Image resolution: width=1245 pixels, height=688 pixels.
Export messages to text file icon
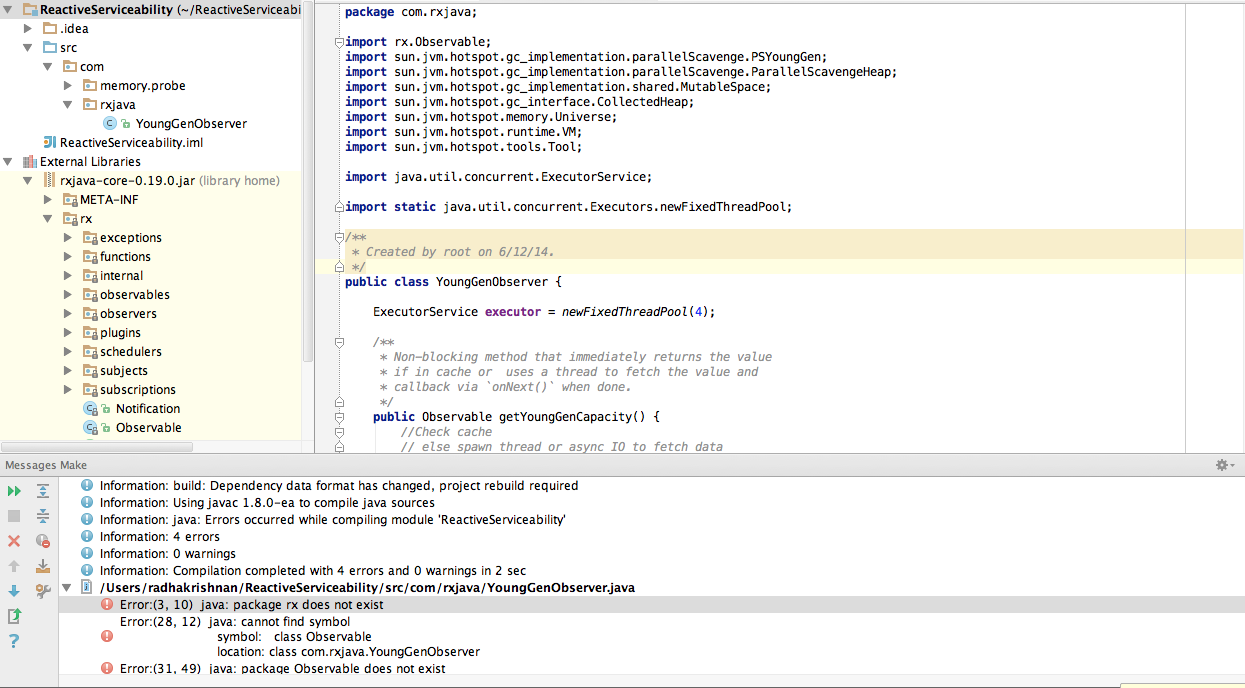(14, 616)
